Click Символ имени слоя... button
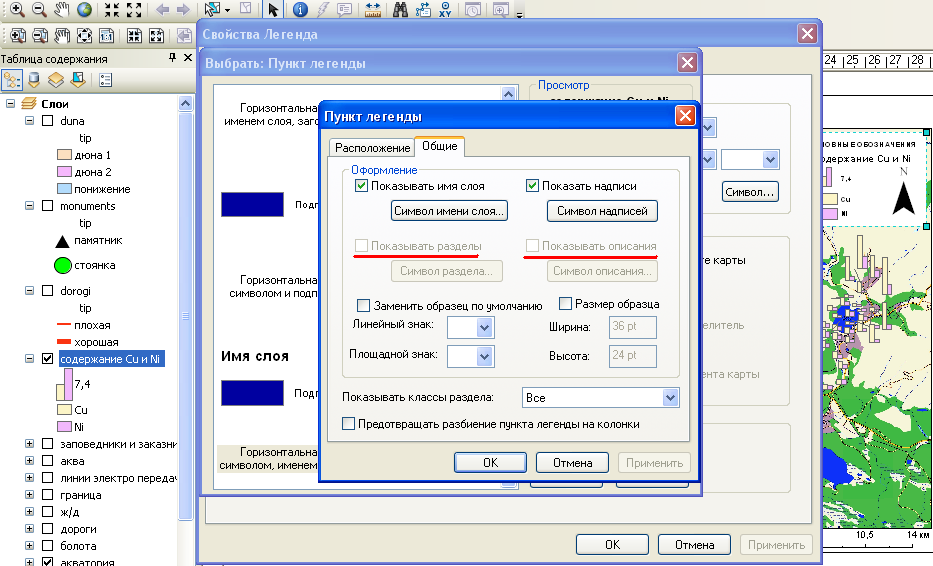 449,211
